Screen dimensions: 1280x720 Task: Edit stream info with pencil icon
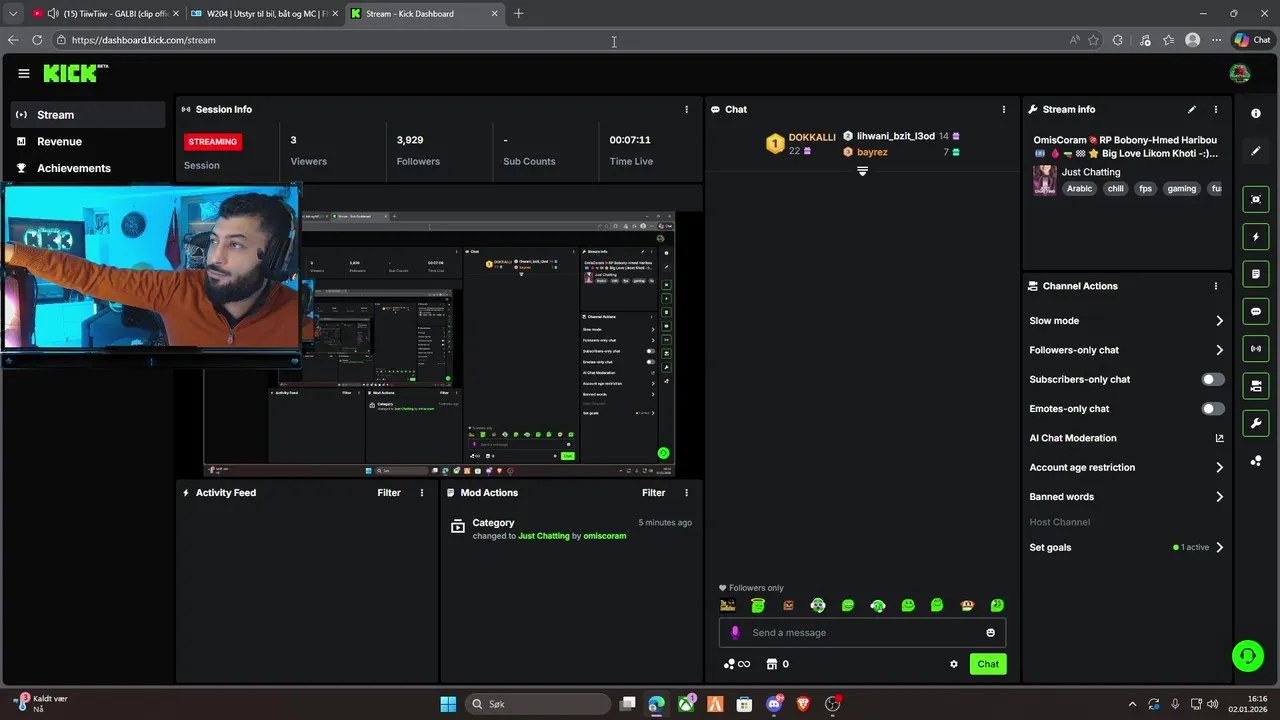point(1192,109)
